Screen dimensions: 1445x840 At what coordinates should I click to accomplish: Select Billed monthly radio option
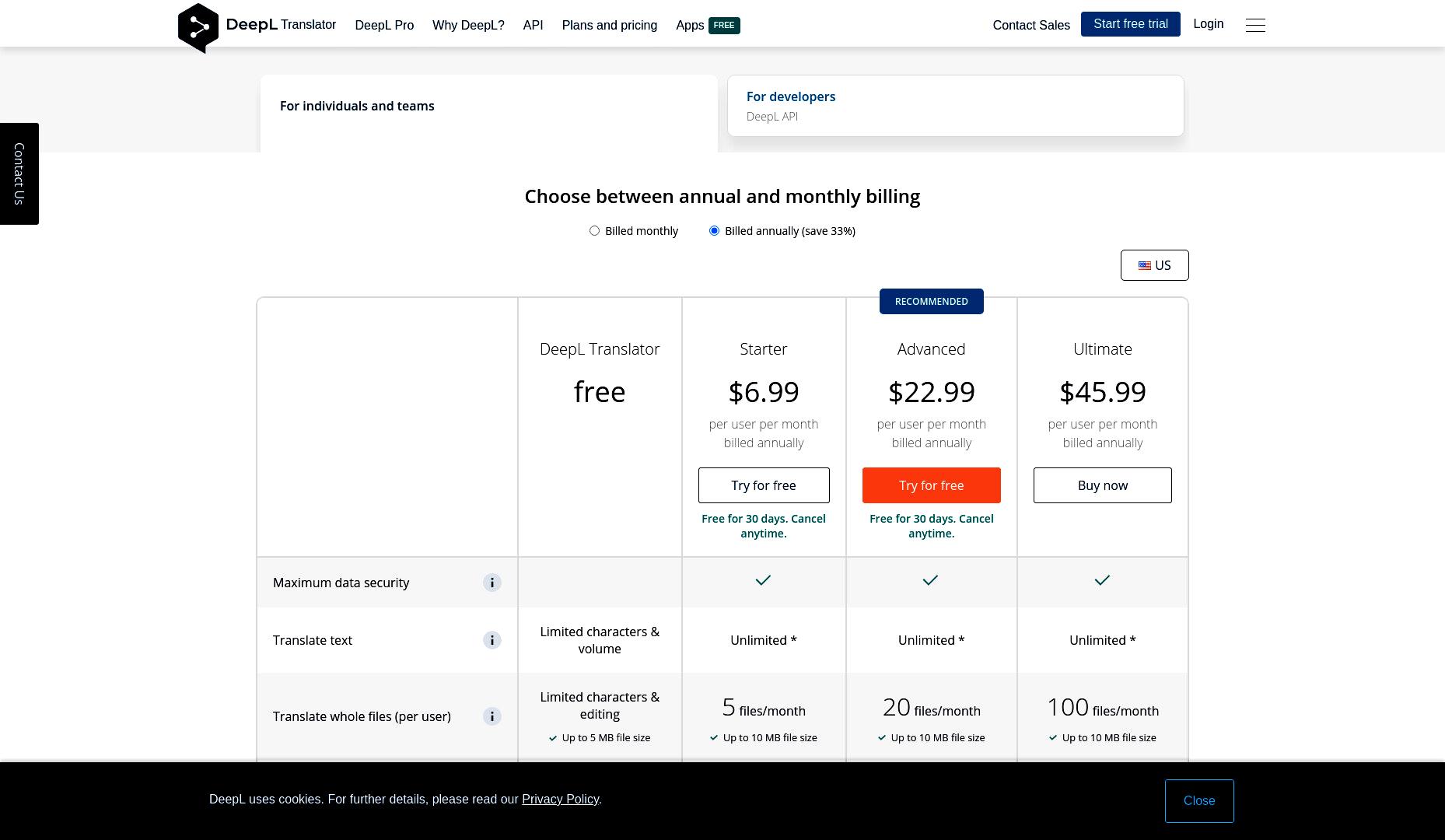pos(594,231)
